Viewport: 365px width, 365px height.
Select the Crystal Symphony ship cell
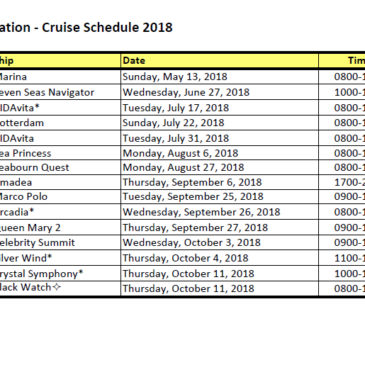(60, 274)
